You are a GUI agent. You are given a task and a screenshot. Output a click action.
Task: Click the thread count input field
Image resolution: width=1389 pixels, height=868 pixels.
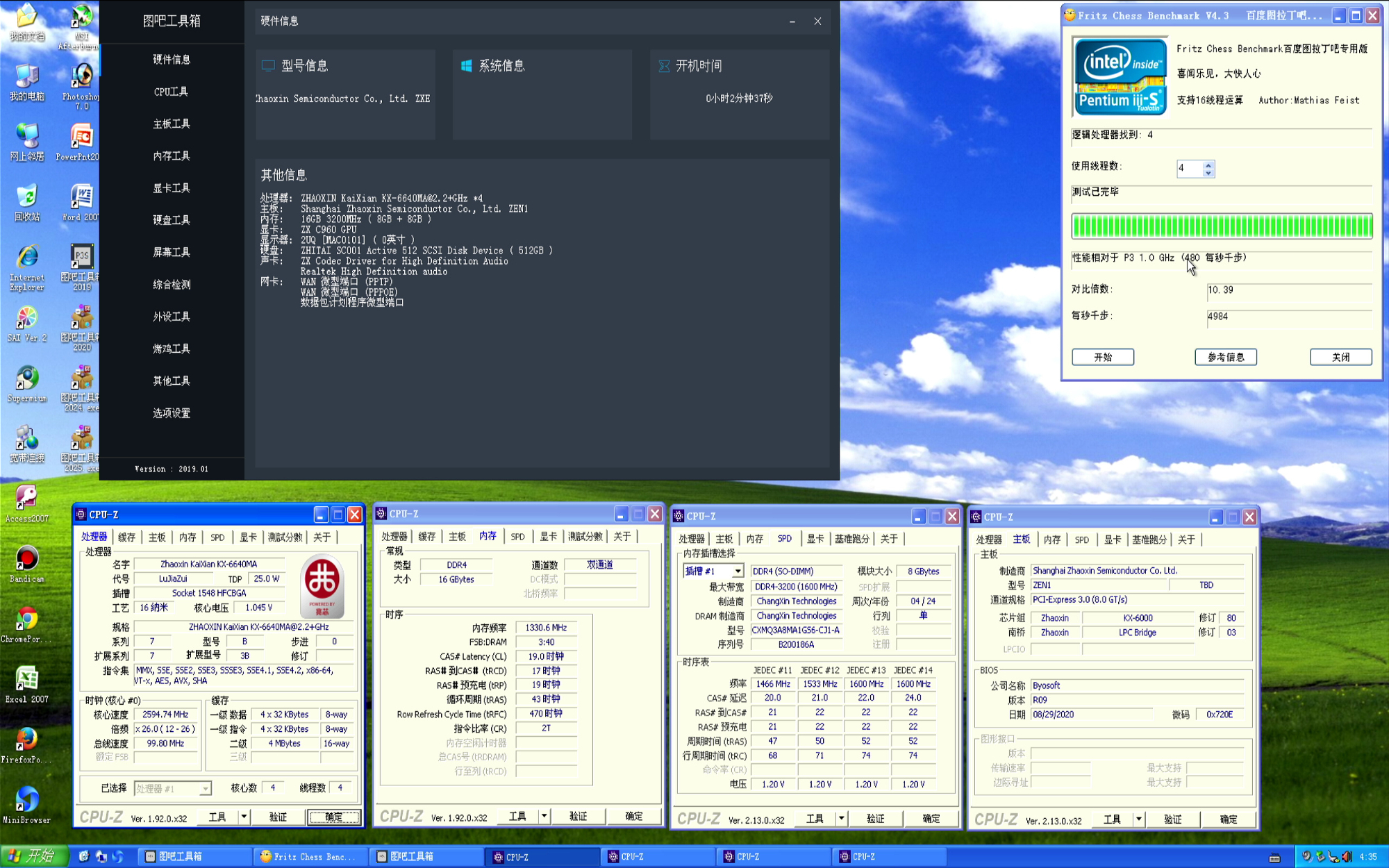click(x=1190, y=168)
